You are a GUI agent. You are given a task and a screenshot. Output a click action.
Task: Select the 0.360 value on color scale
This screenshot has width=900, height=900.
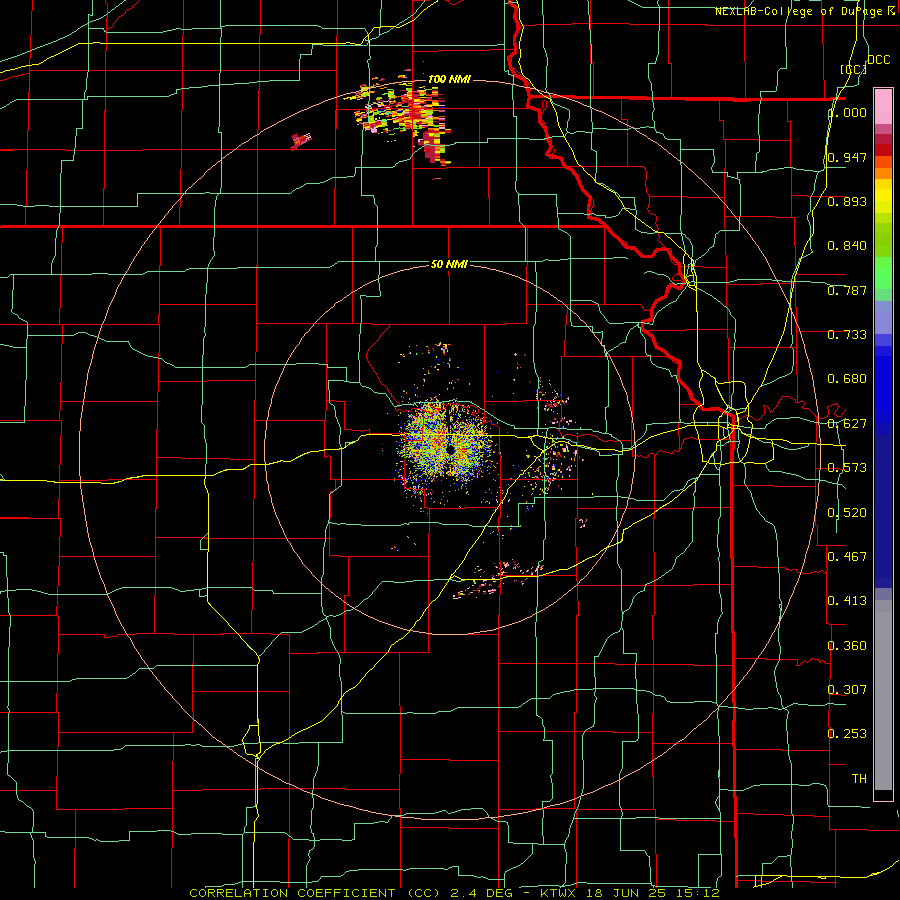point(847,646)
